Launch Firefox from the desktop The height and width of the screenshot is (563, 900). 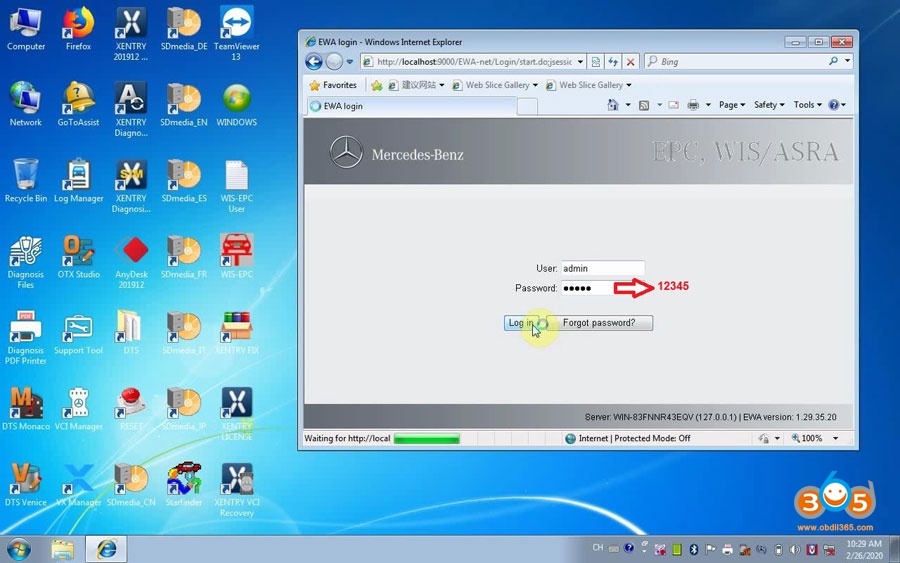78,29
